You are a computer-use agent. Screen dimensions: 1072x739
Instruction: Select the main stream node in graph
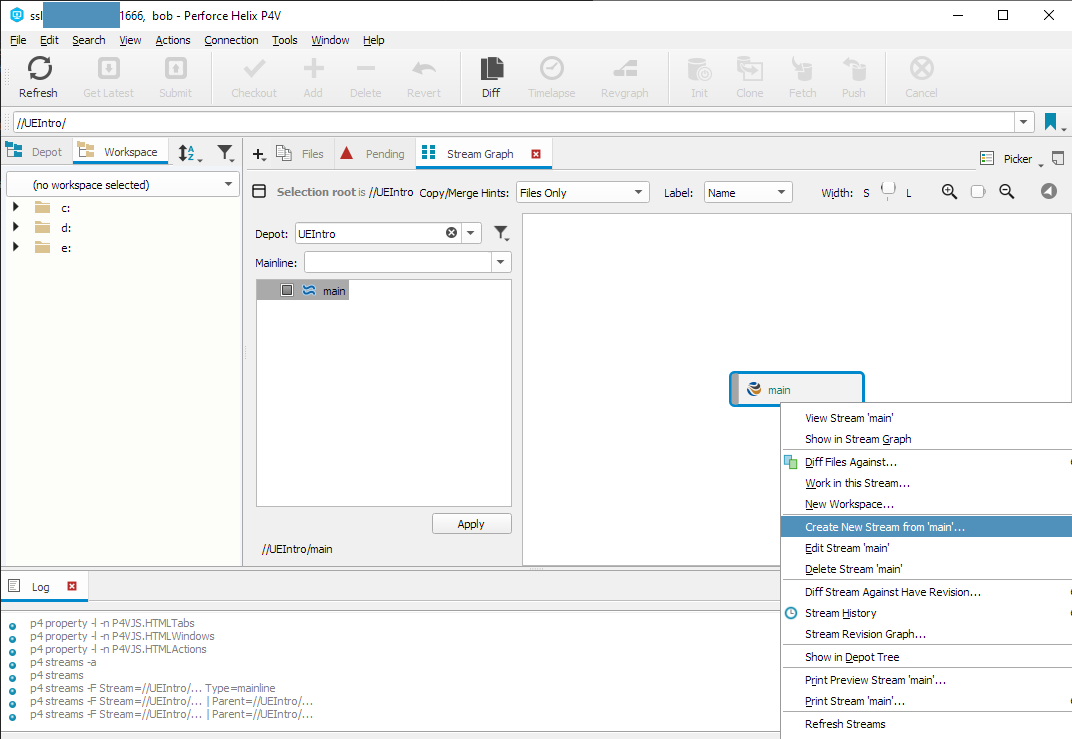click(797, 389)
